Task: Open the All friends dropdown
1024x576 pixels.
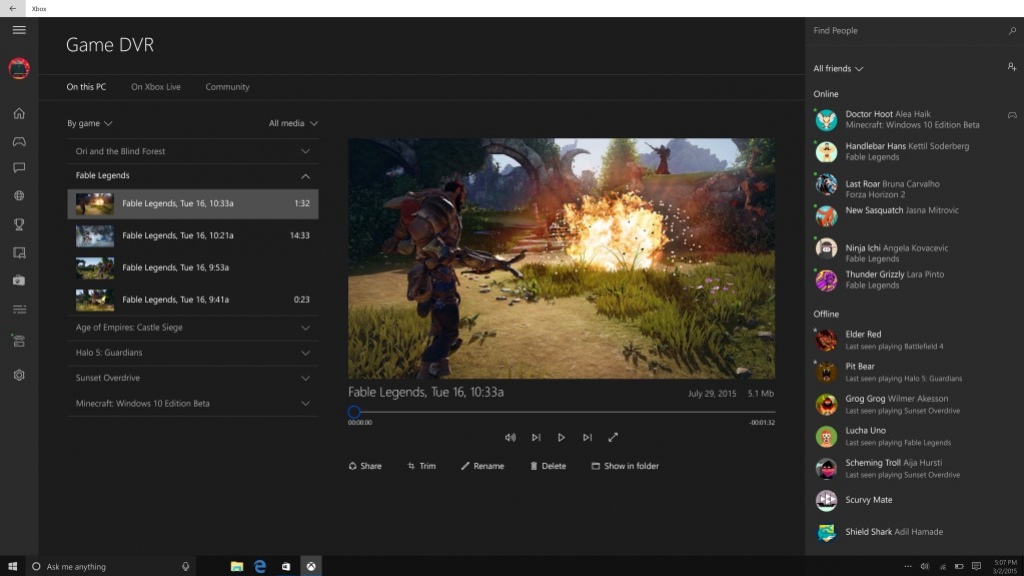Action: [x=839, y=68]
